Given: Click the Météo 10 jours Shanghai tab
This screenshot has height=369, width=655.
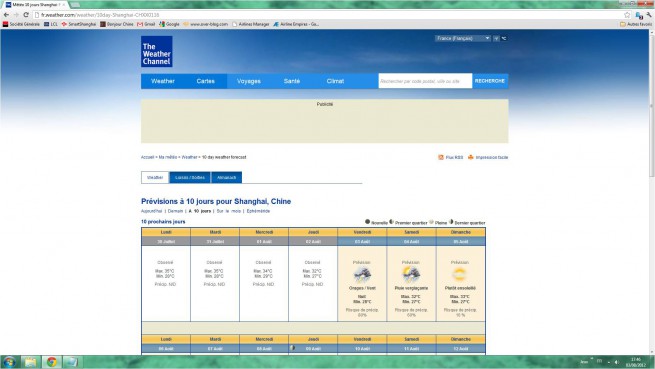Looking at the screenshot, I should (x=35, y=5).
